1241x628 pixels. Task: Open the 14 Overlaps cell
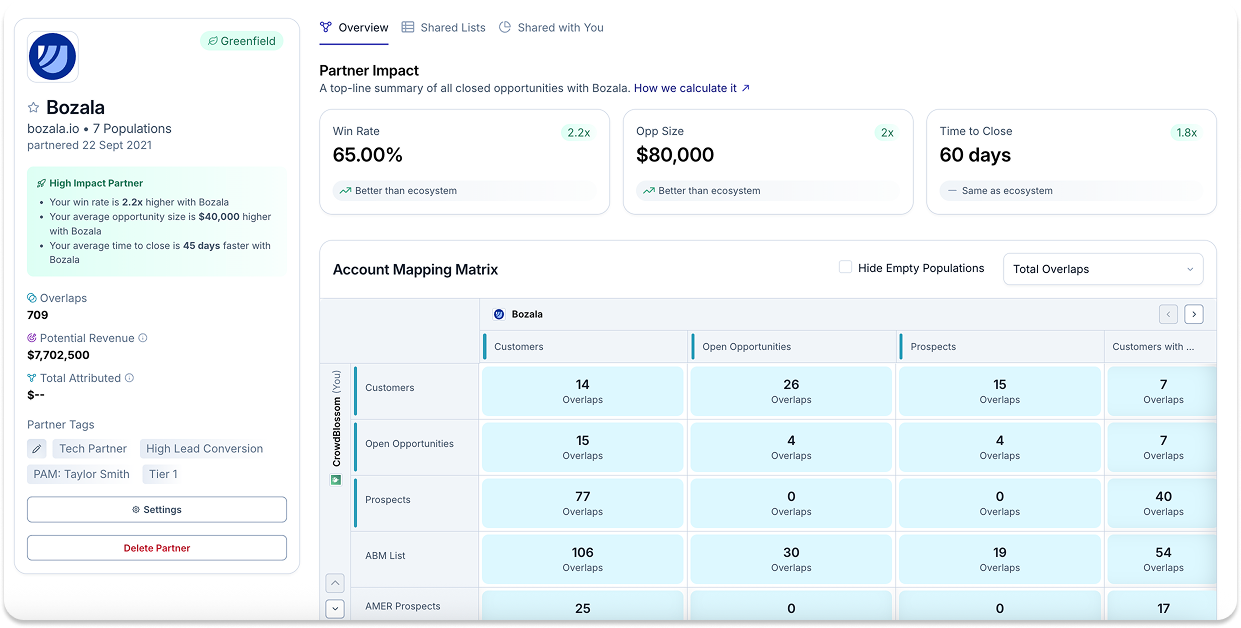[583, 391]
